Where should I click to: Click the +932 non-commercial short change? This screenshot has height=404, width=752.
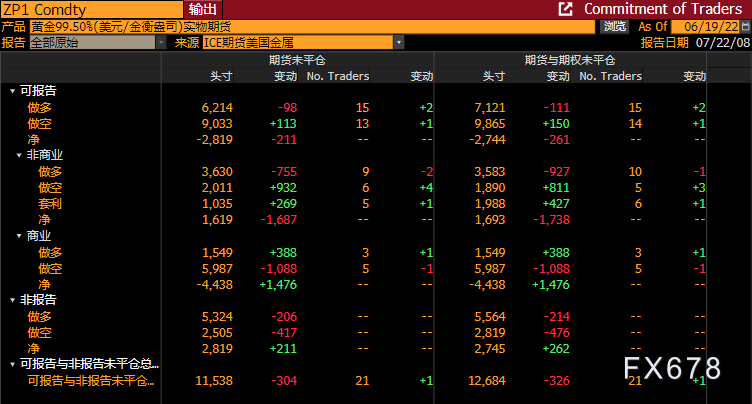pyautogui.click(x=283, y=188)
